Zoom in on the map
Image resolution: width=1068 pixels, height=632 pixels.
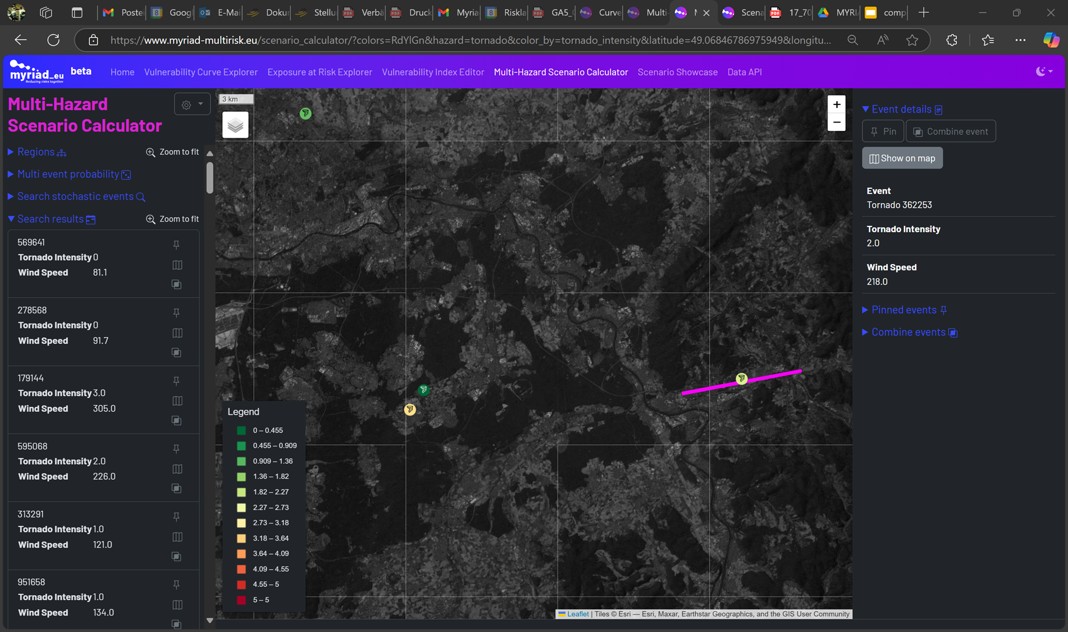[x=836, y=104]
